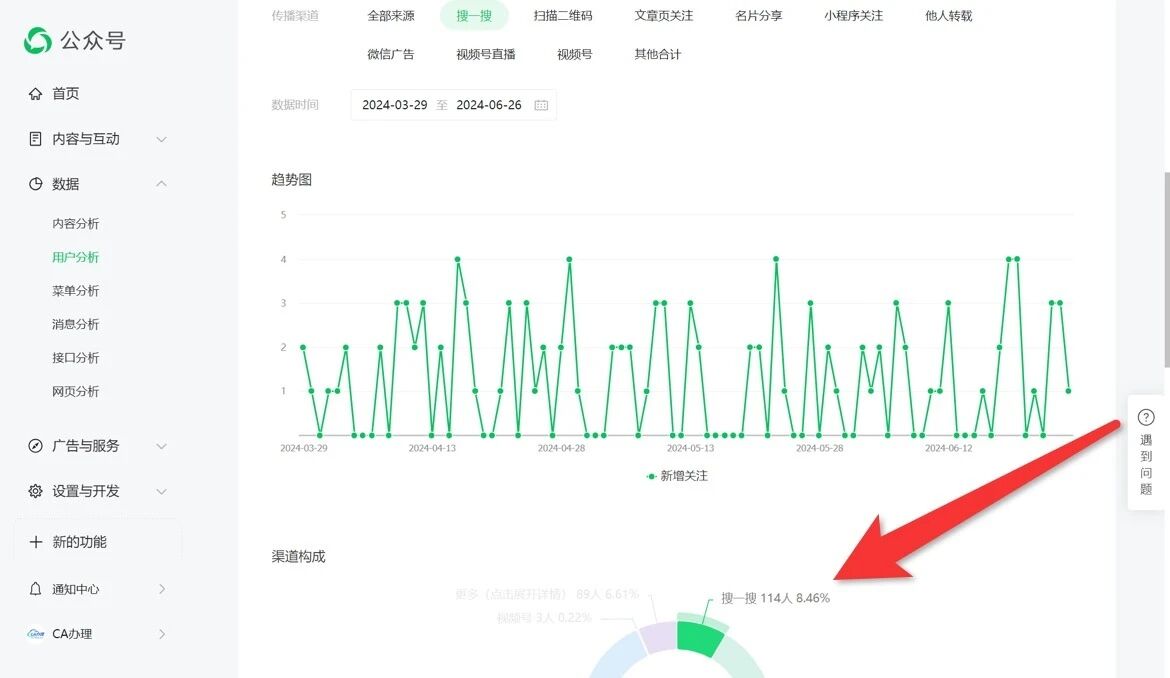
Task: Click the 设置与开发 gear icon
Action: (35, 491)
